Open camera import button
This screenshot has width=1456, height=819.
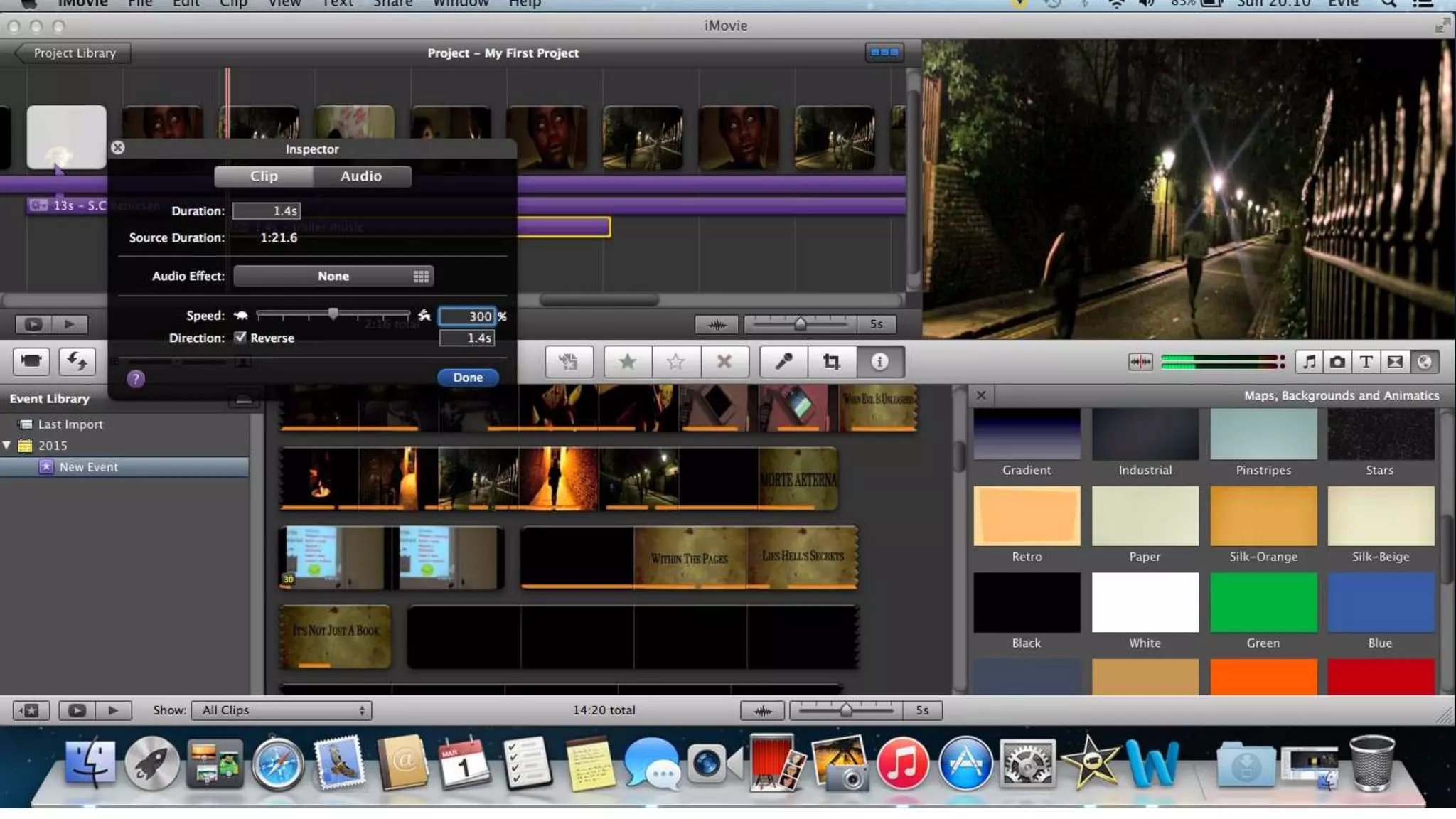coord(31,362)
